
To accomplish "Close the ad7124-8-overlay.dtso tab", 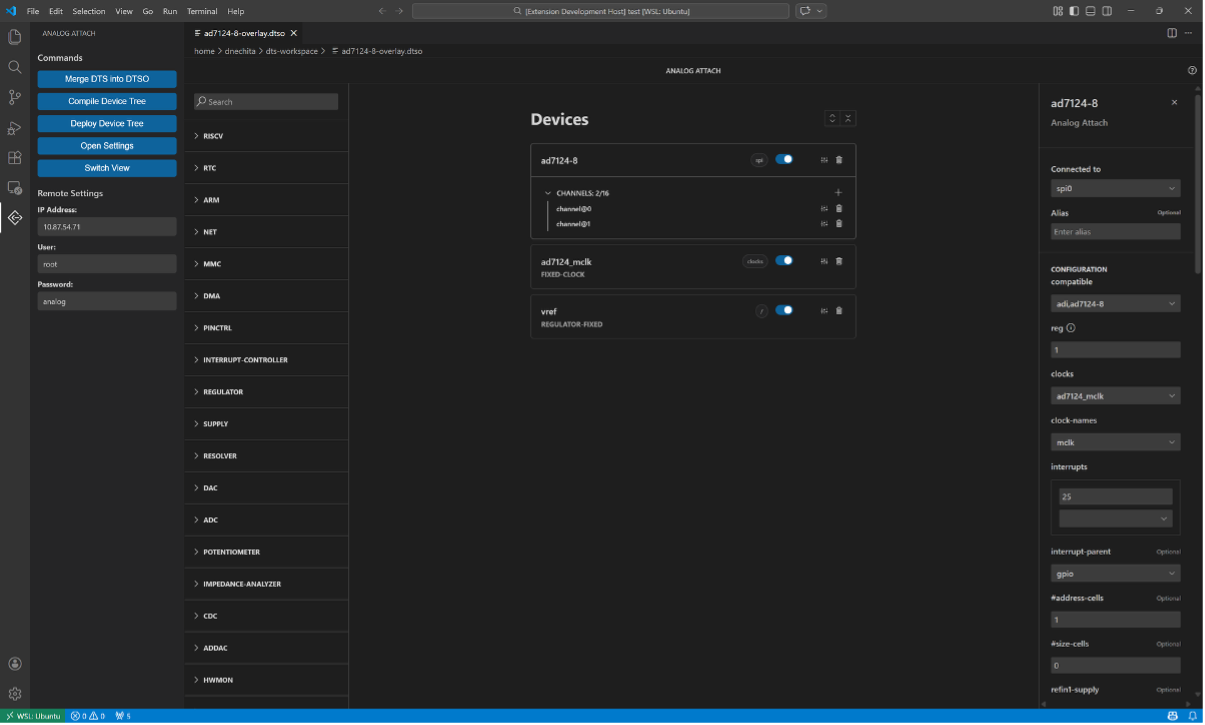I will (x=294, y=33).
